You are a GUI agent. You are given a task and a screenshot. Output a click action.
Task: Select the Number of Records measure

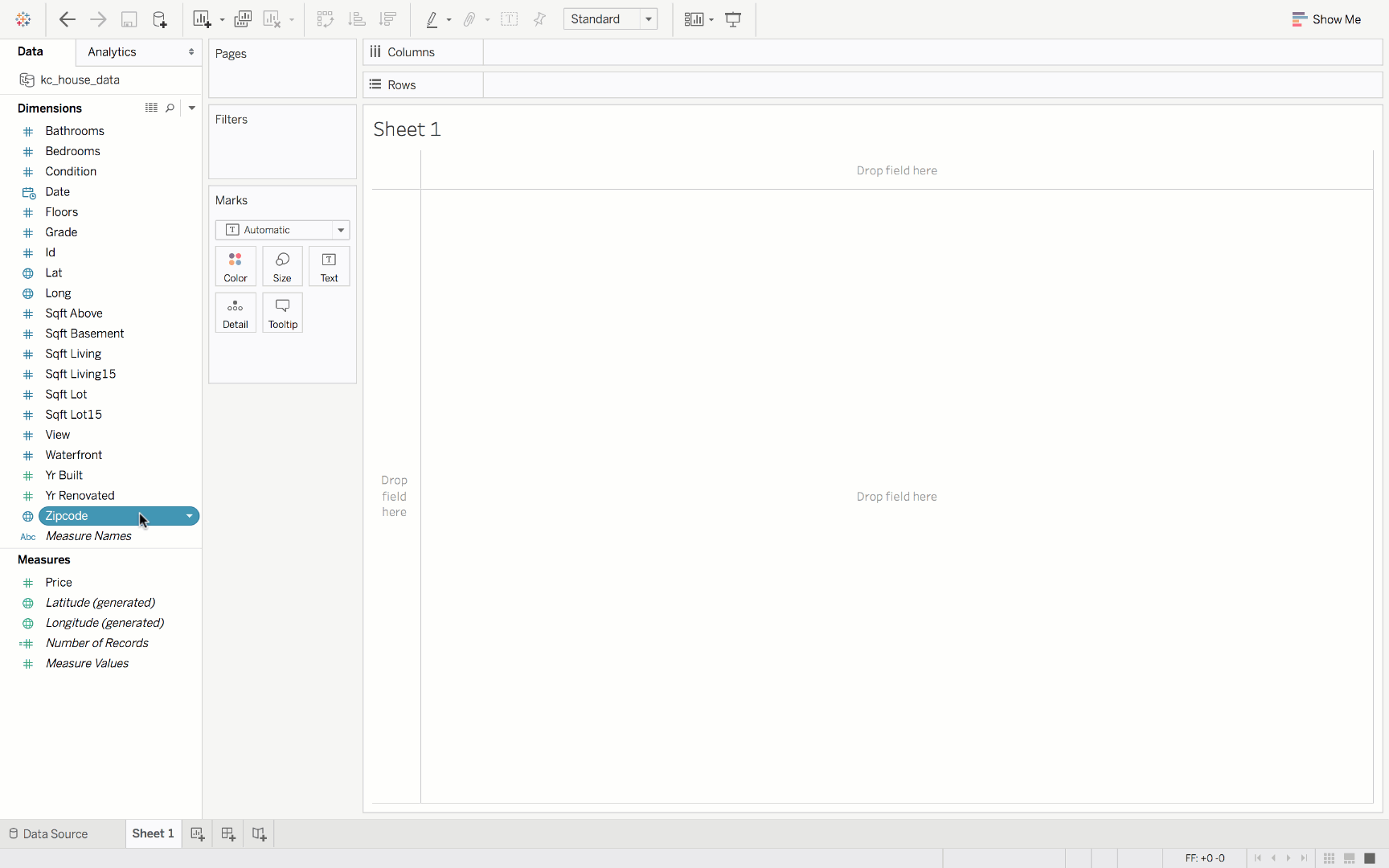coord(97,643)
